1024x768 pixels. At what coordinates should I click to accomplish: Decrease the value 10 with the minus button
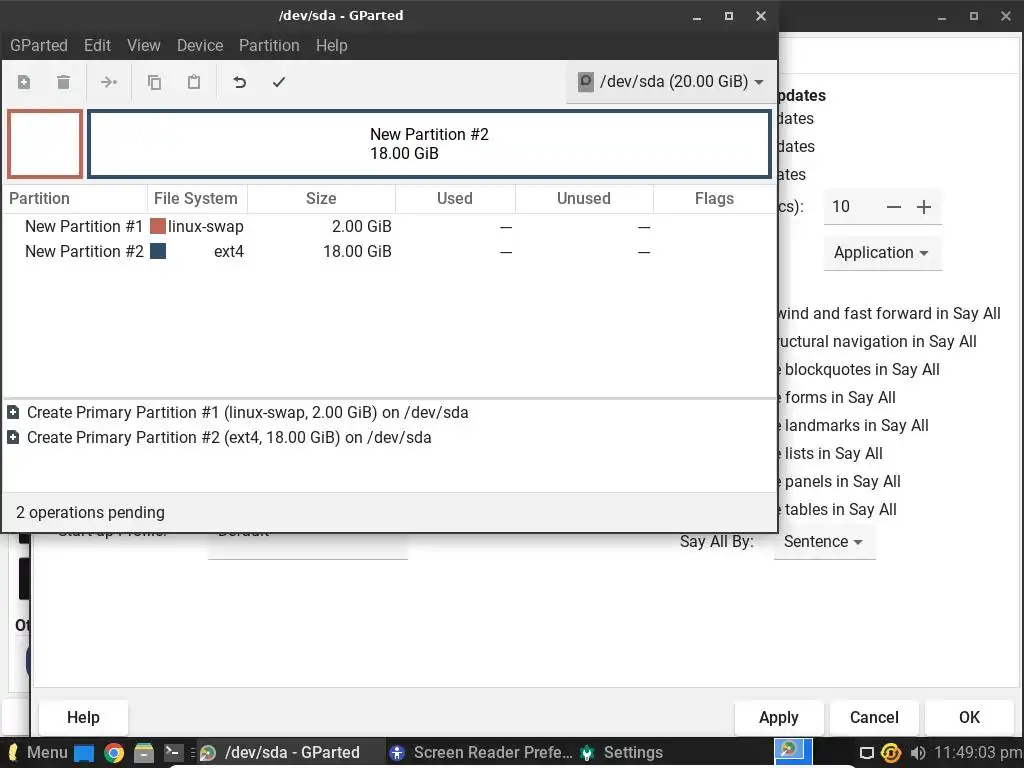pos(893,207)
